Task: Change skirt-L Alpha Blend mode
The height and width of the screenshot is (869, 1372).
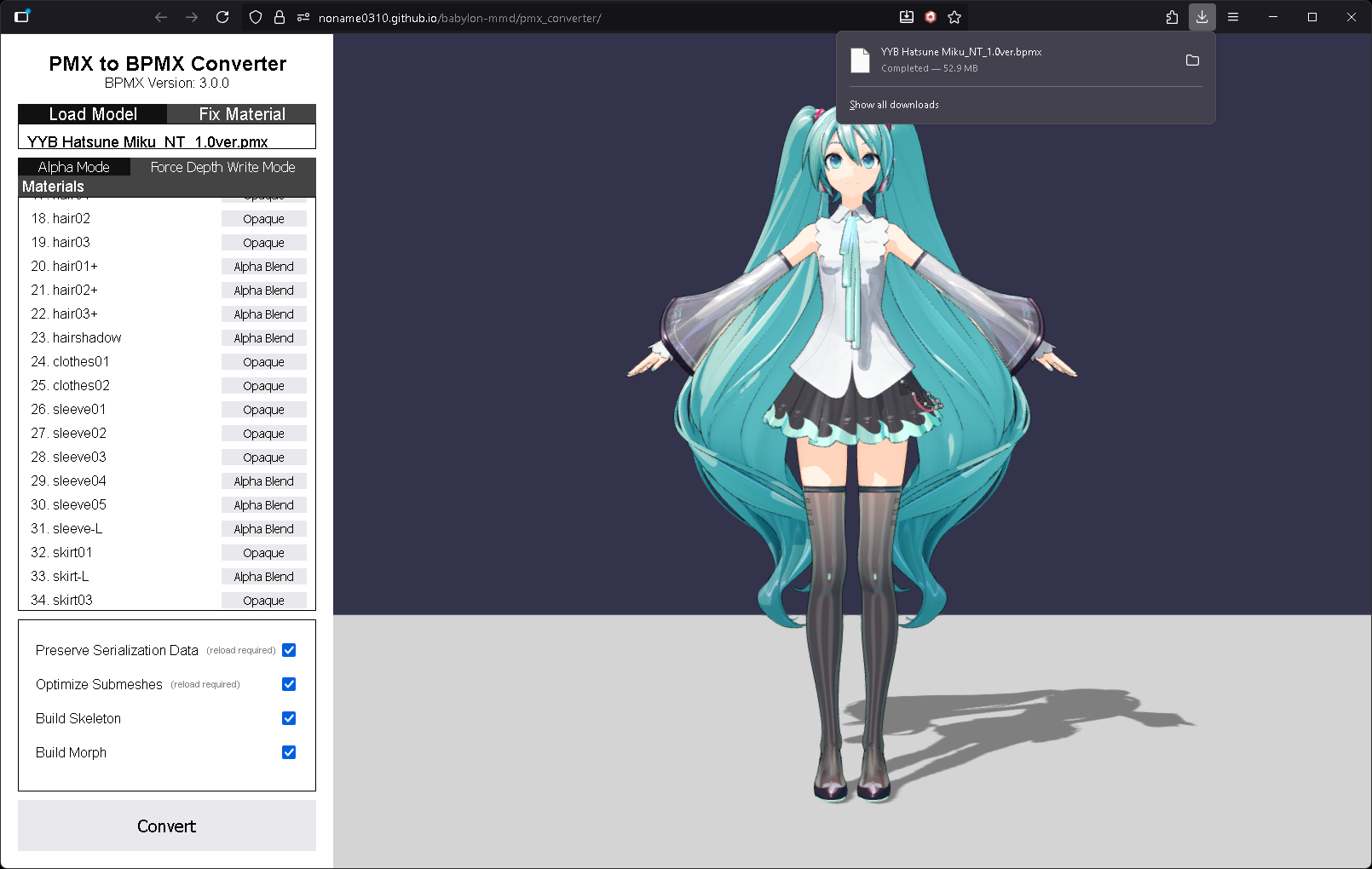Action: click(x=264, y=577)
